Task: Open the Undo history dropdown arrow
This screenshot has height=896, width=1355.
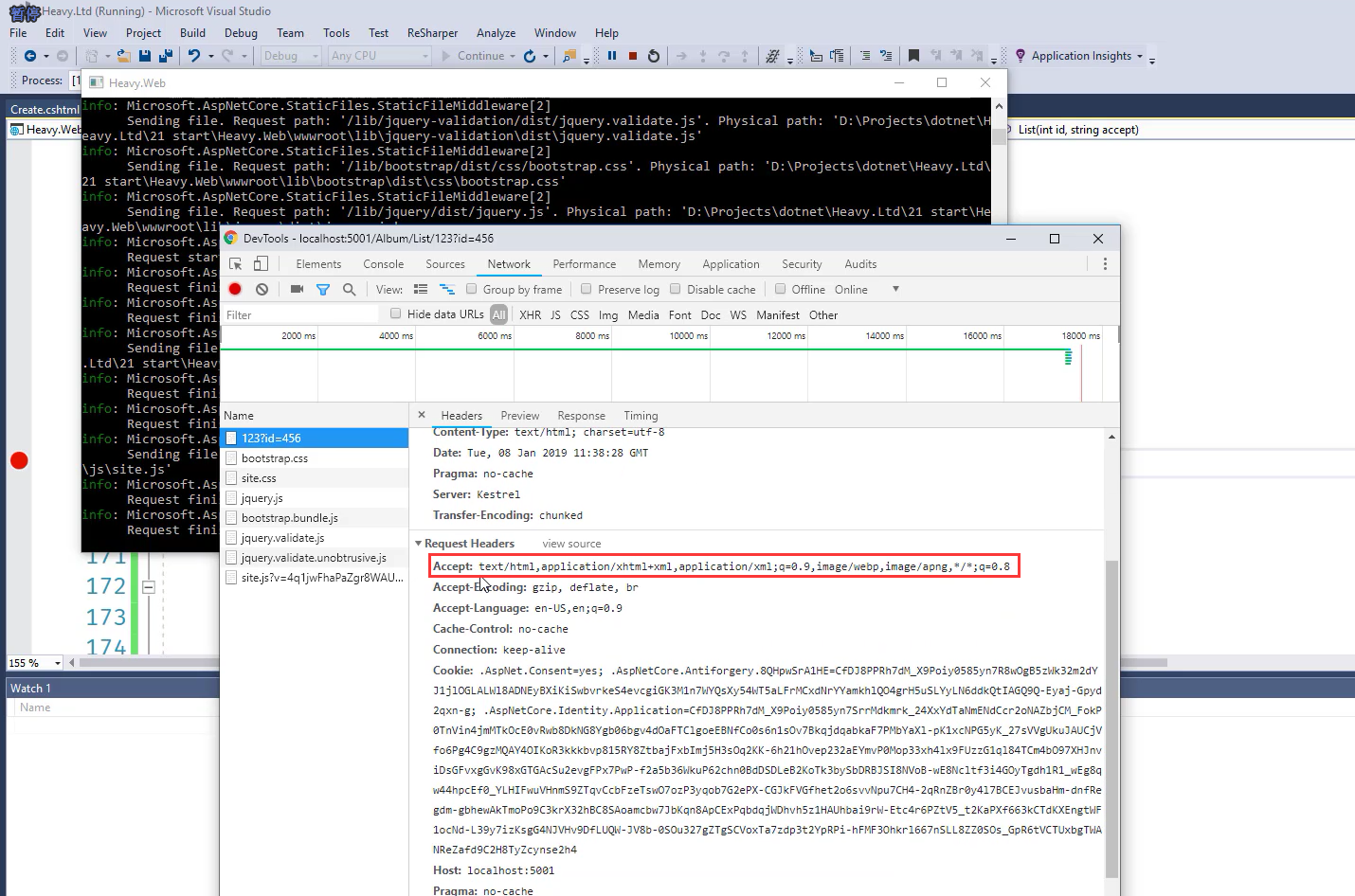Action: click(x=210, y=56)
